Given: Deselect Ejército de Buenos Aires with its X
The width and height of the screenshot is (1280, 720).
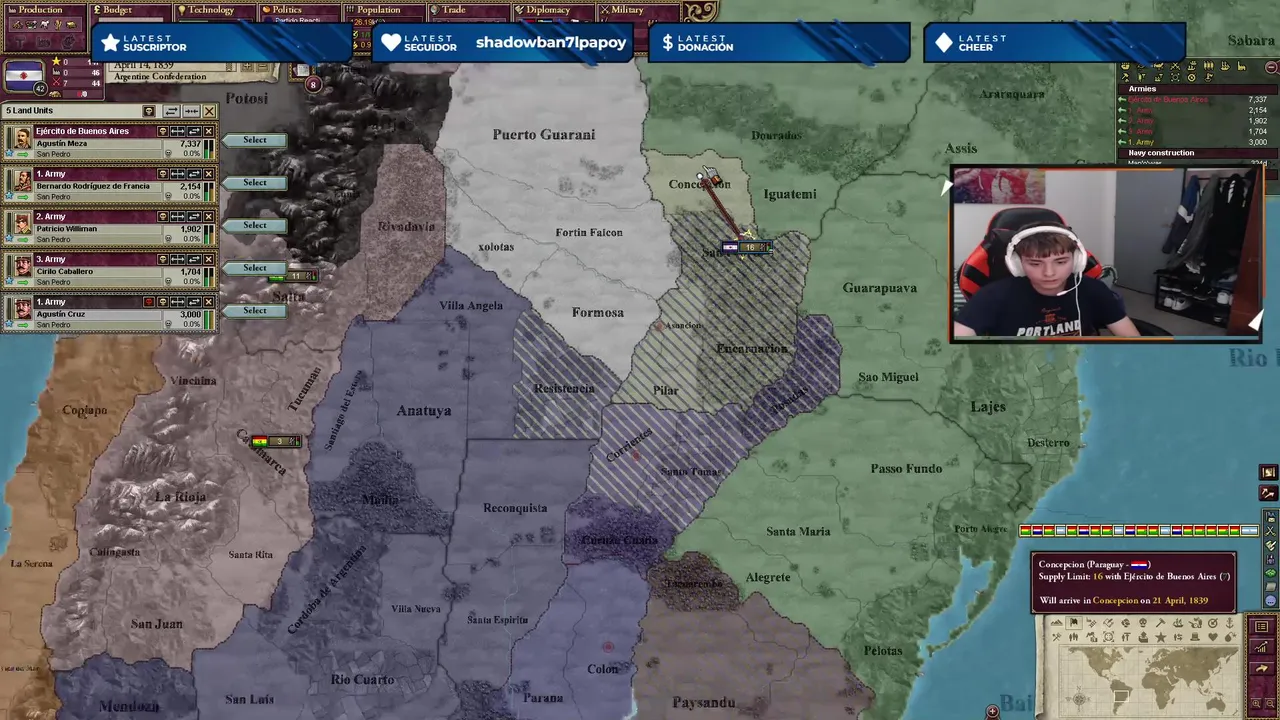Looking at the screenshot, I should 208,131.
